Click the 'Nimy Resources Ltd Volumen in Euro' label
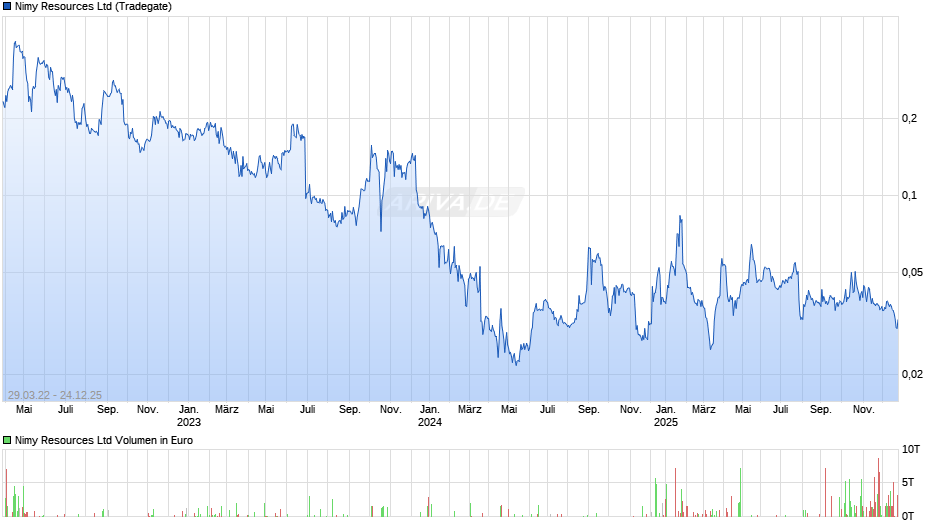This screenshot has height=526, width=940. (104, 440)
